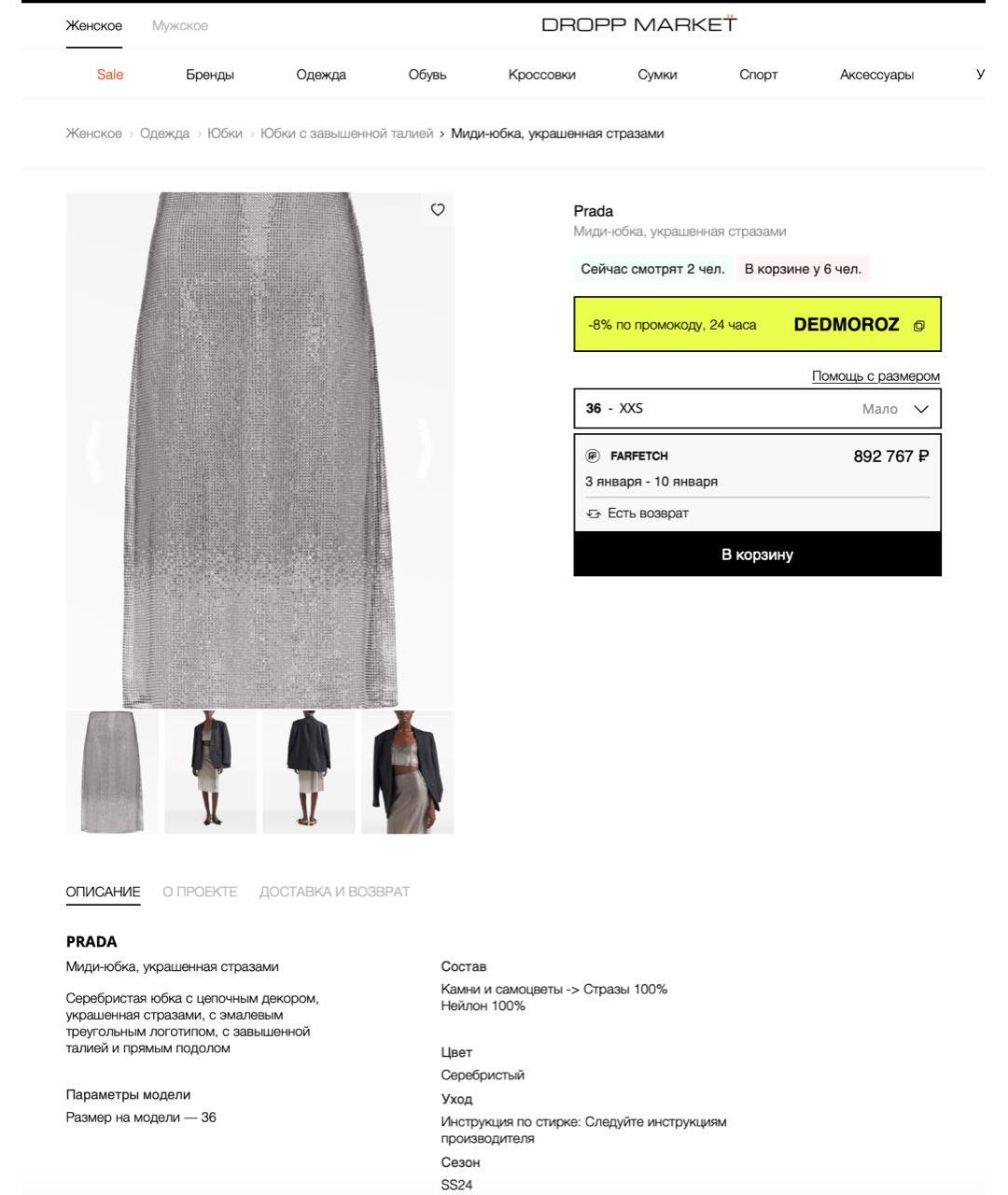Click the return policy arrows icon
This screenshot has width=1008, height=1195.
click(594, 513)
